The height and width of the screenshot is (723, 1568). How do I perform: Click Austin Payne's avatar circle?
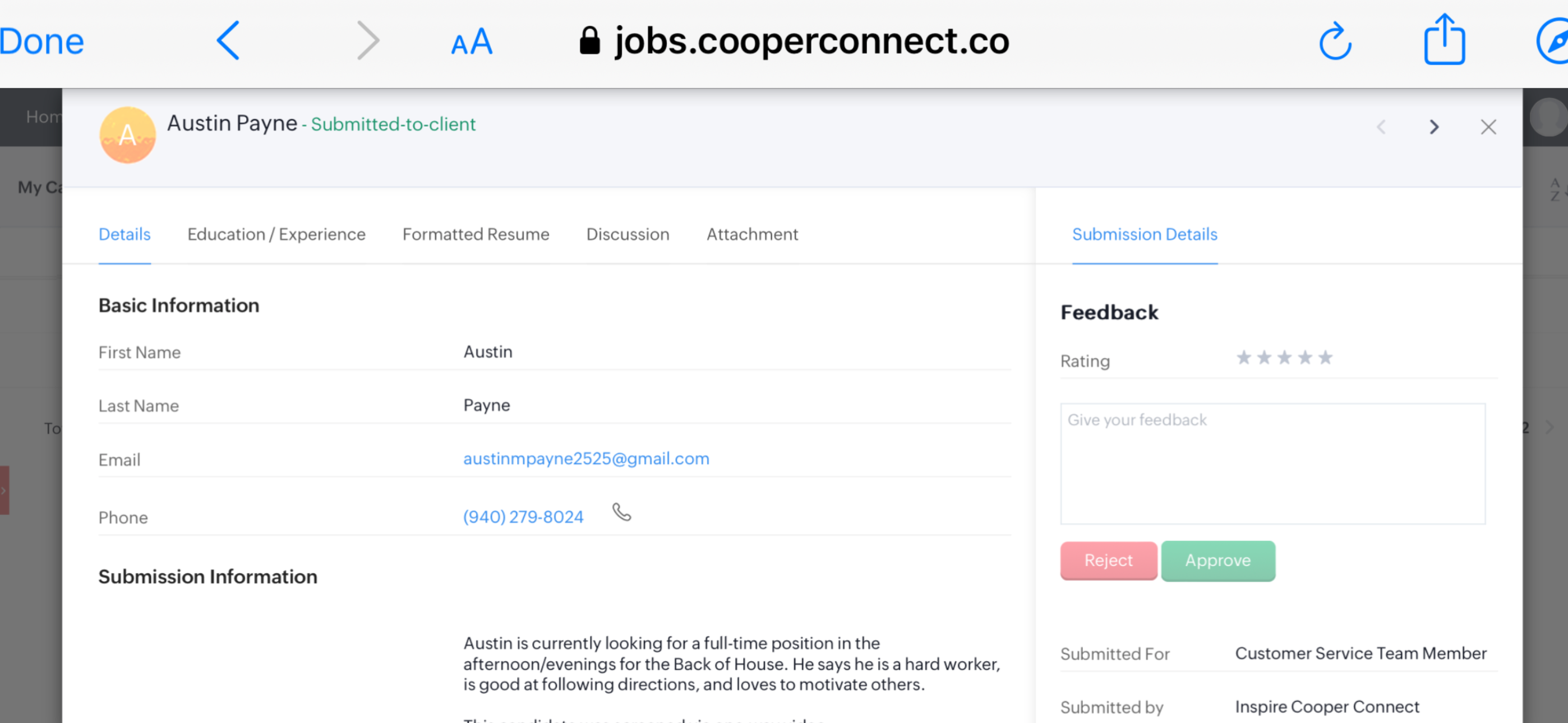(127, 135)
